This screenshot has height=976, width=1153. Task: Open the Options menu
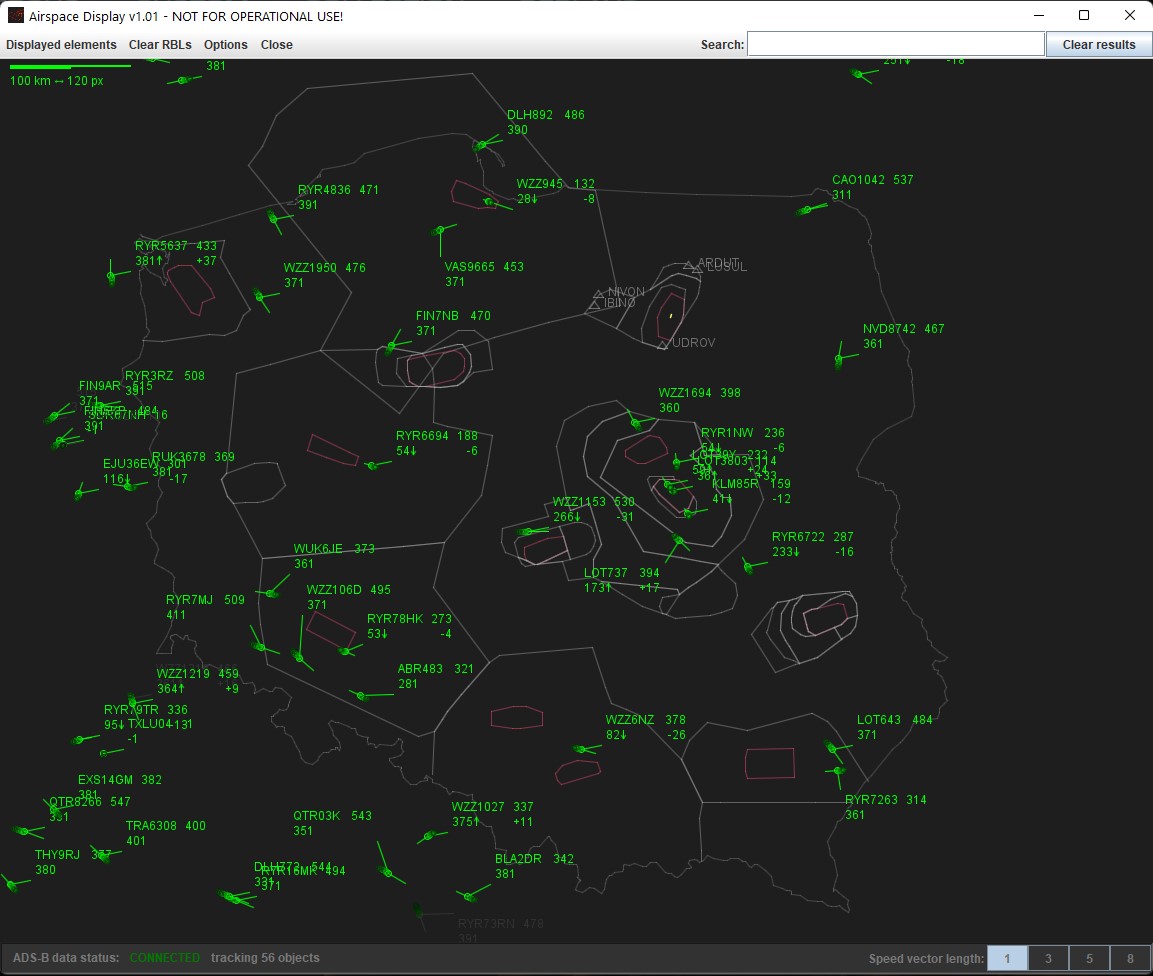click(225, 45)
